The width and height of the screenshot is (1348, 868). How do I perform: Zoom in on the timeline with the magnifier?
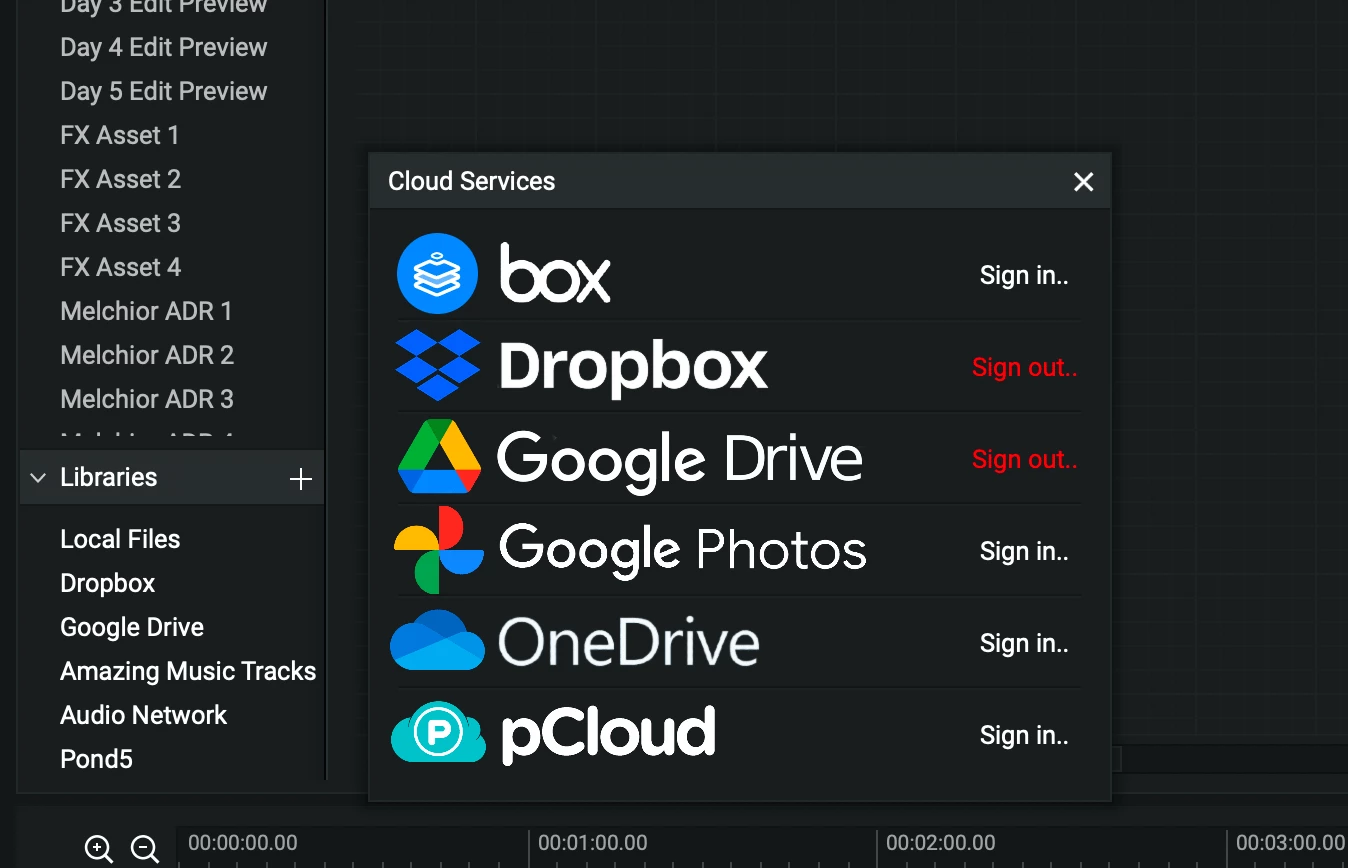(x=98, y=849)
